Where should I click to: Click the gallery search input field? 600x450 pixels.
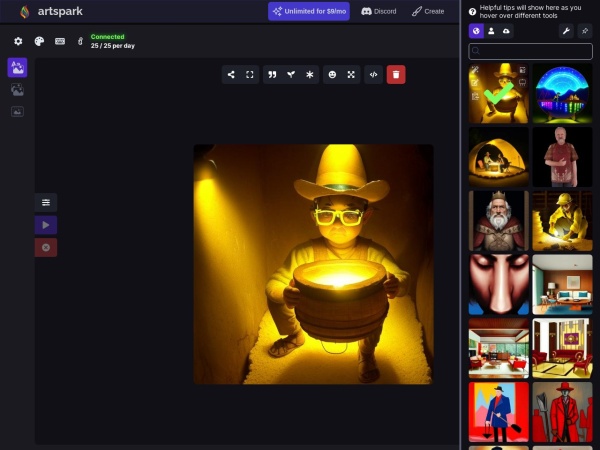[x=531, y=51]
